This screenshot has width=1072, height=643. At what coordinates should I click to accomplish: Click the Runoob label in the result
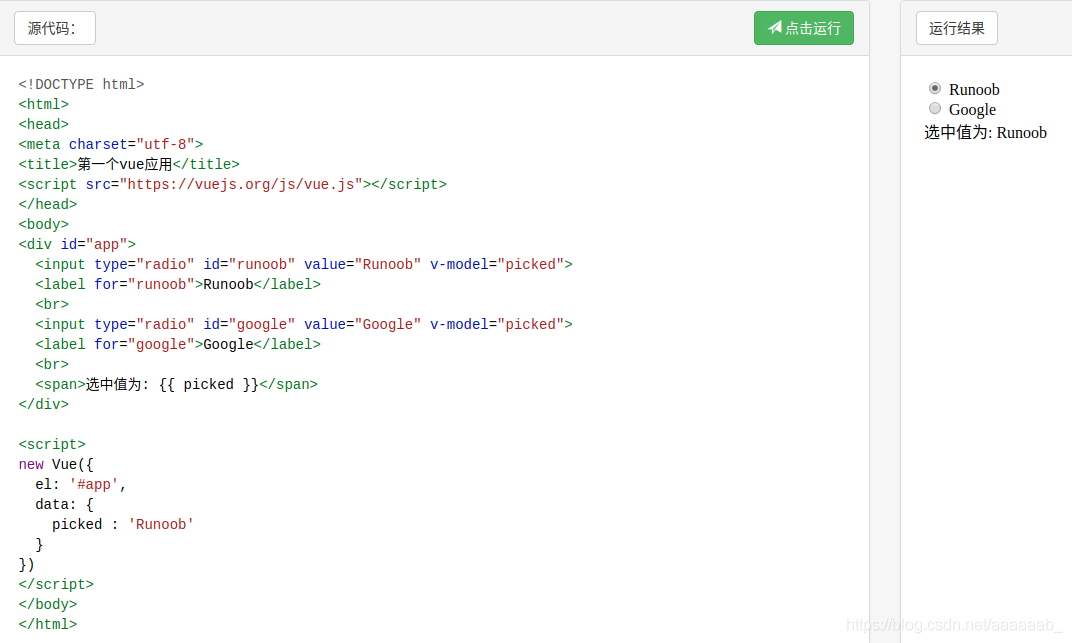(974, 89)
